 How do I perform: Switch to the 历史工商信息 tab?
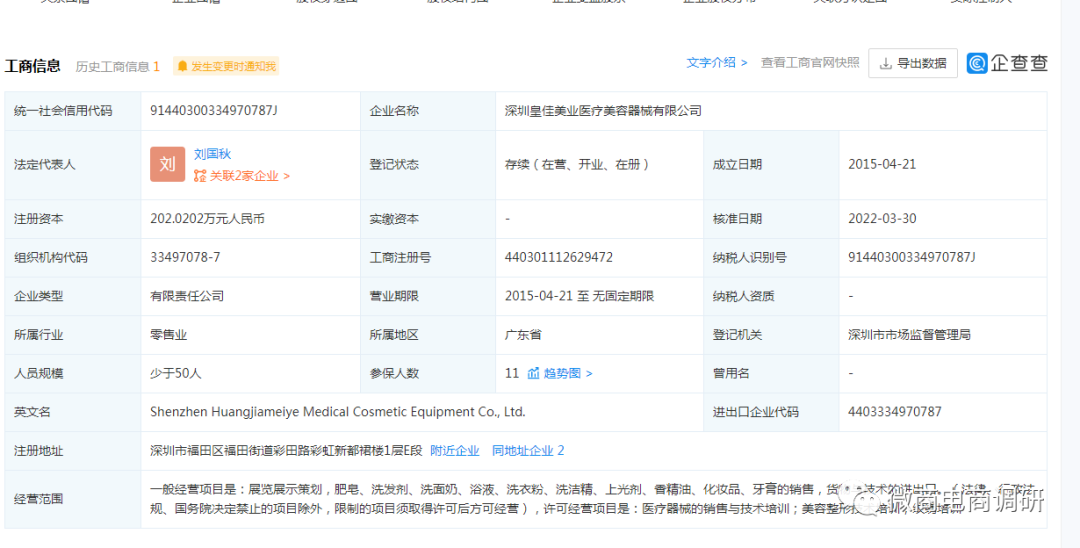click(x=117, y=66)
